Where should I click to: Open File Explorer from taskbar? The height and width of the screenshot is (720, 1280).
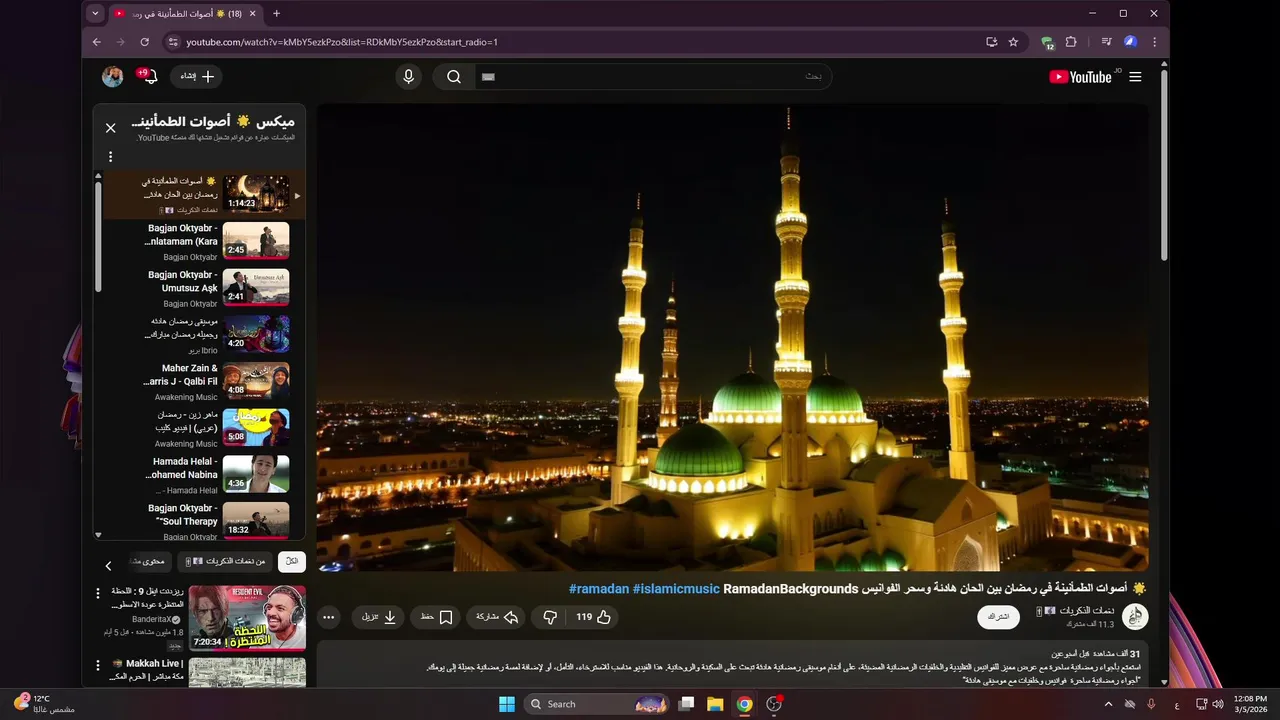715,704
